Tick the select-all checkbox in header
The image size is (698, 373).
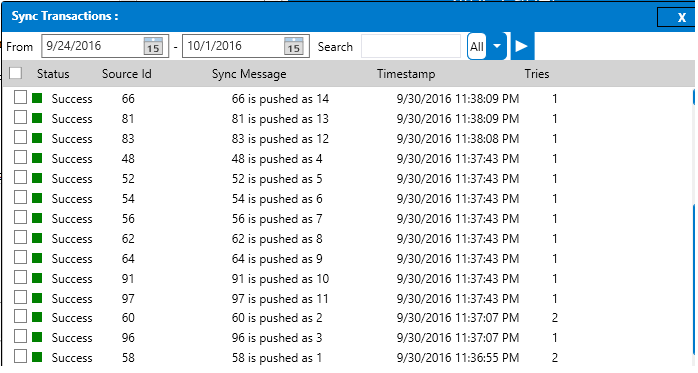(x=16, y=73)
